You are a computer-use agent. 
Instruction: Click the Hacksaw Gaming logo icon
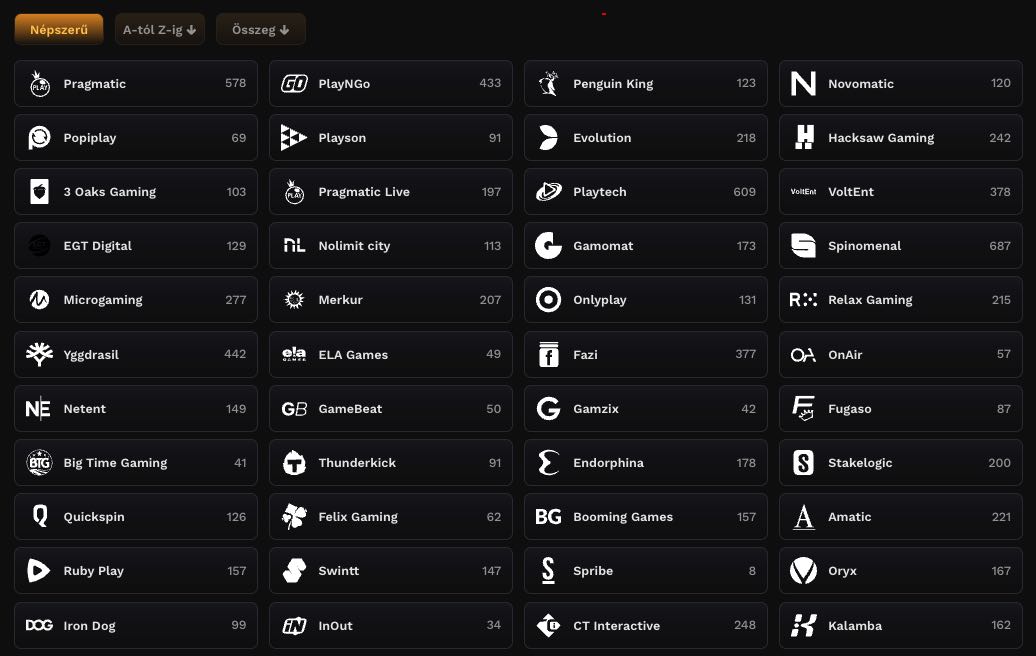(803, 138)
